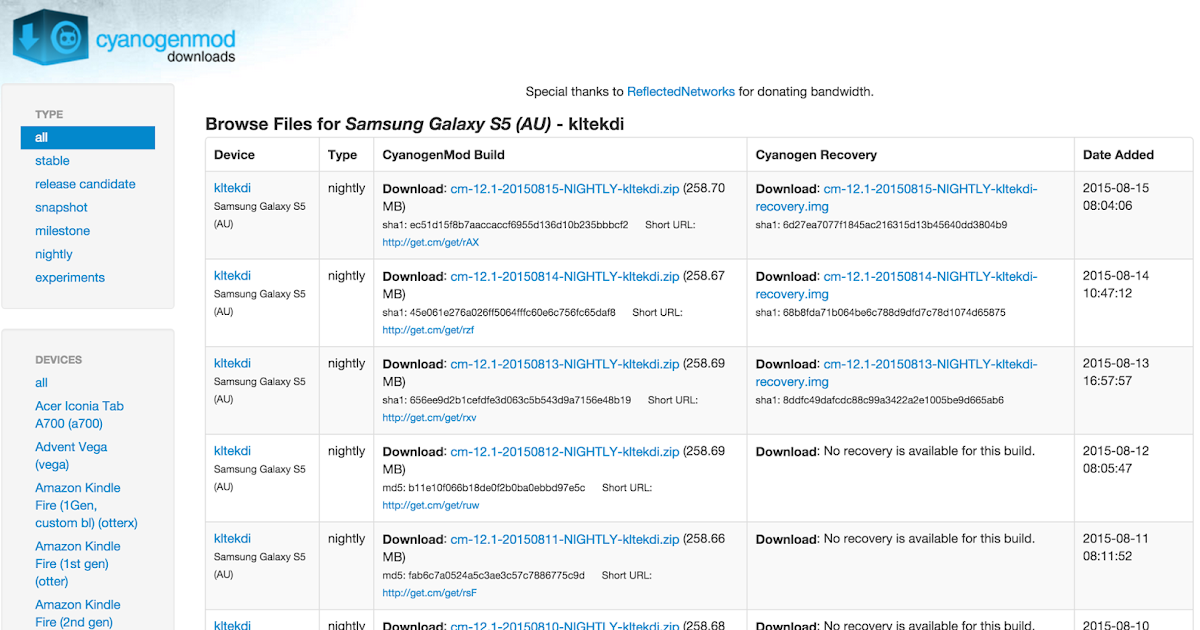This screenshot has height=630, width=1200.
Task: Click date '2015-08-11 08:11:52'
Action: [1116, 548]
